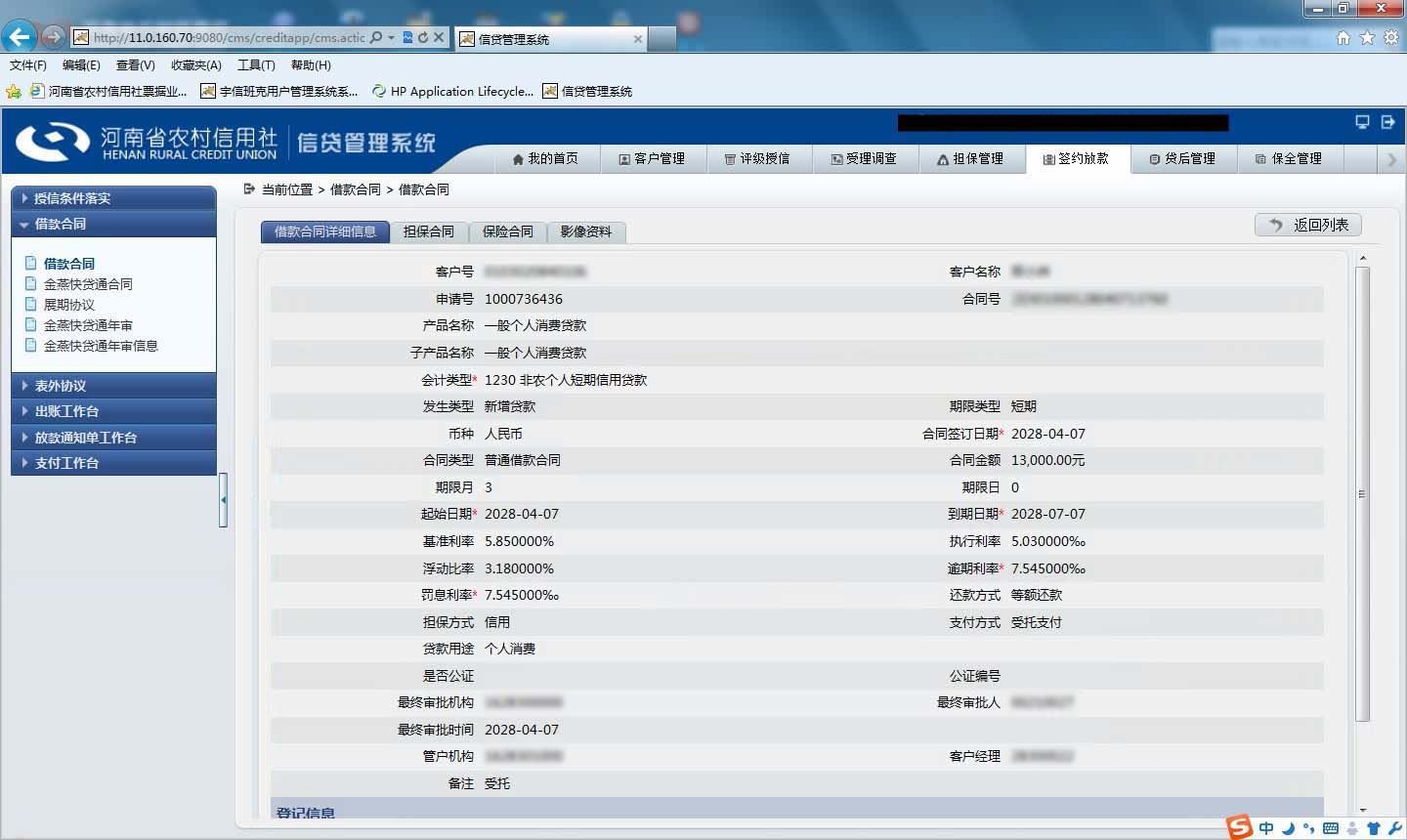This screenshot has width=1407, height=840.
Task: Open the browser Tools gear icon
Action: coord(1390,38)
